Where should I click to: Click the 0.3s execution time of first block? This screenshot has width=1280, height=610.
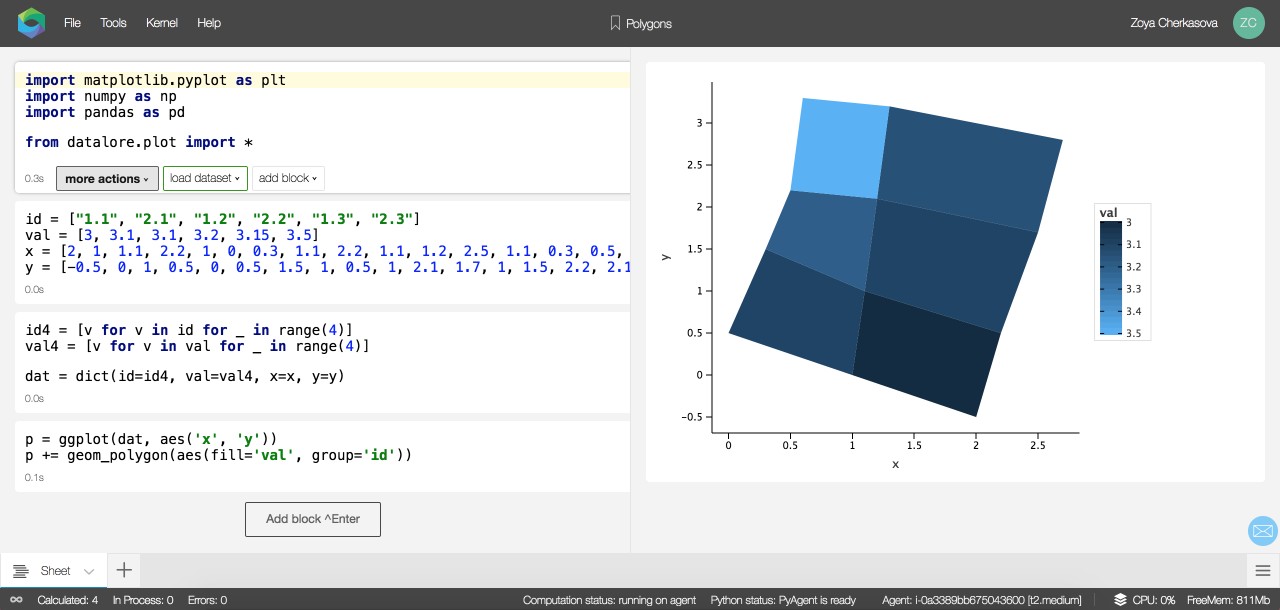click(x=34, y=179)
